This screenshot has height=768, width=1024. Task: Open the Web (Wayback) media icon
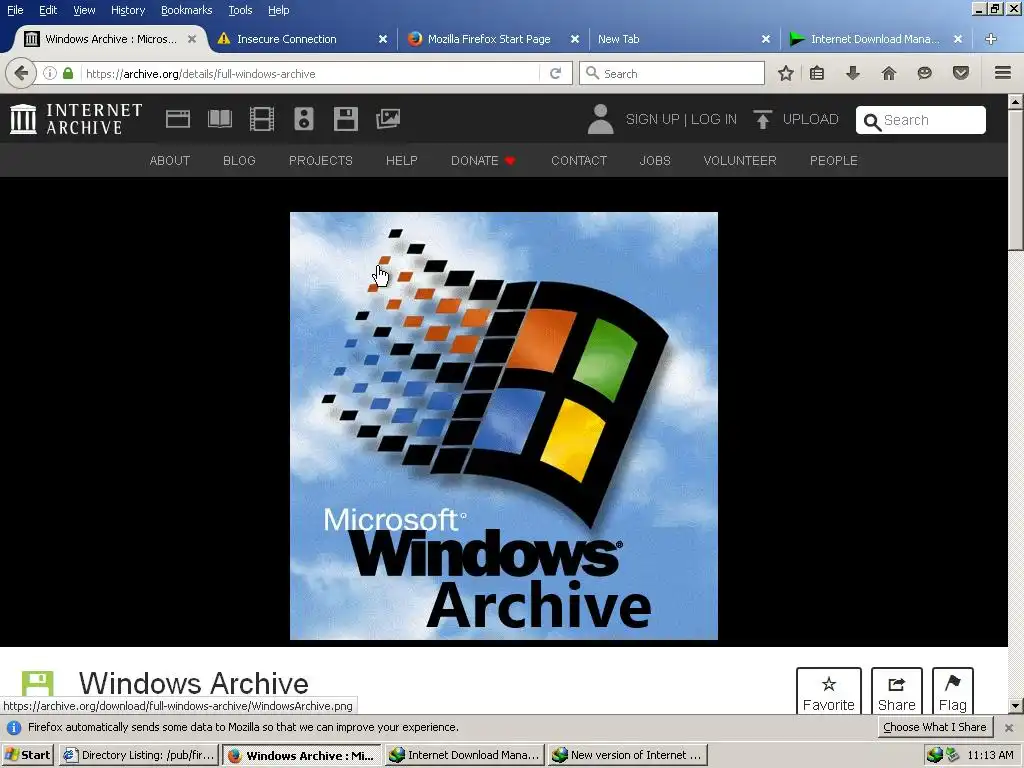178,119
